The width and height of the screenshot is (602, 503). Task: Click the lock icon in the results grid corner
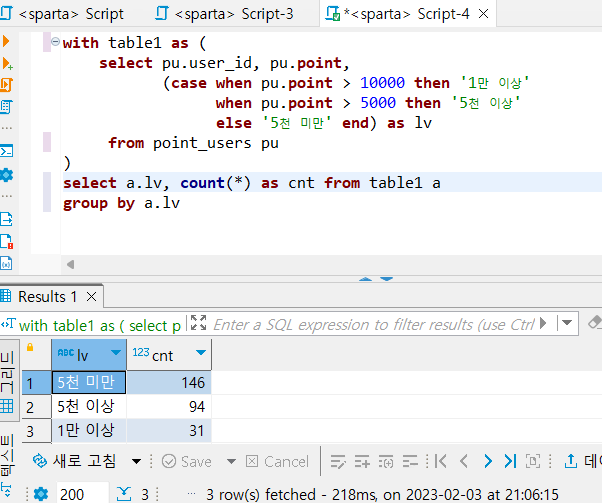pyautogui.click(x=30, y=347)
